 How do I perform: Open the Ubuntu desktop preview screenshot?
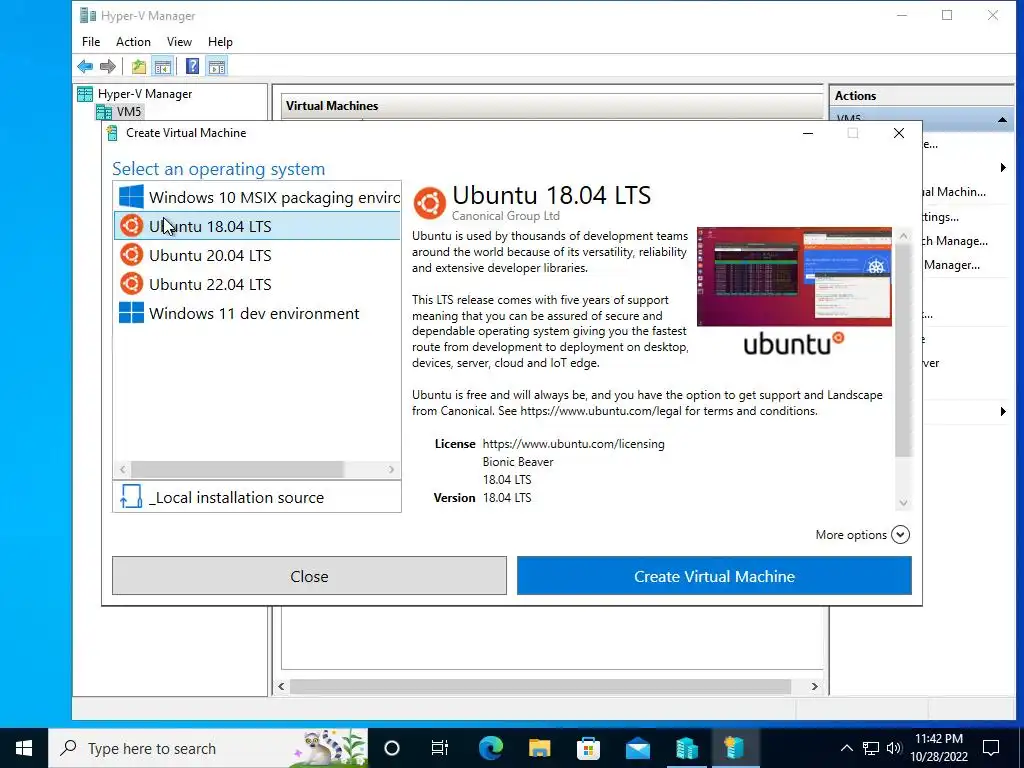click(x=794, y=276)
